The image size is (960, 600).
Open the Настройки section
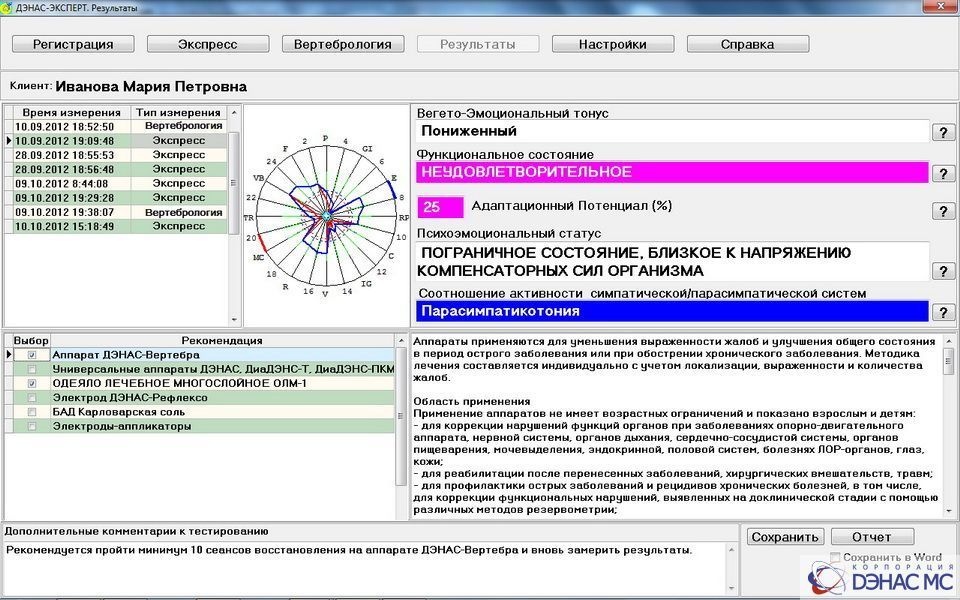[612, 44]
